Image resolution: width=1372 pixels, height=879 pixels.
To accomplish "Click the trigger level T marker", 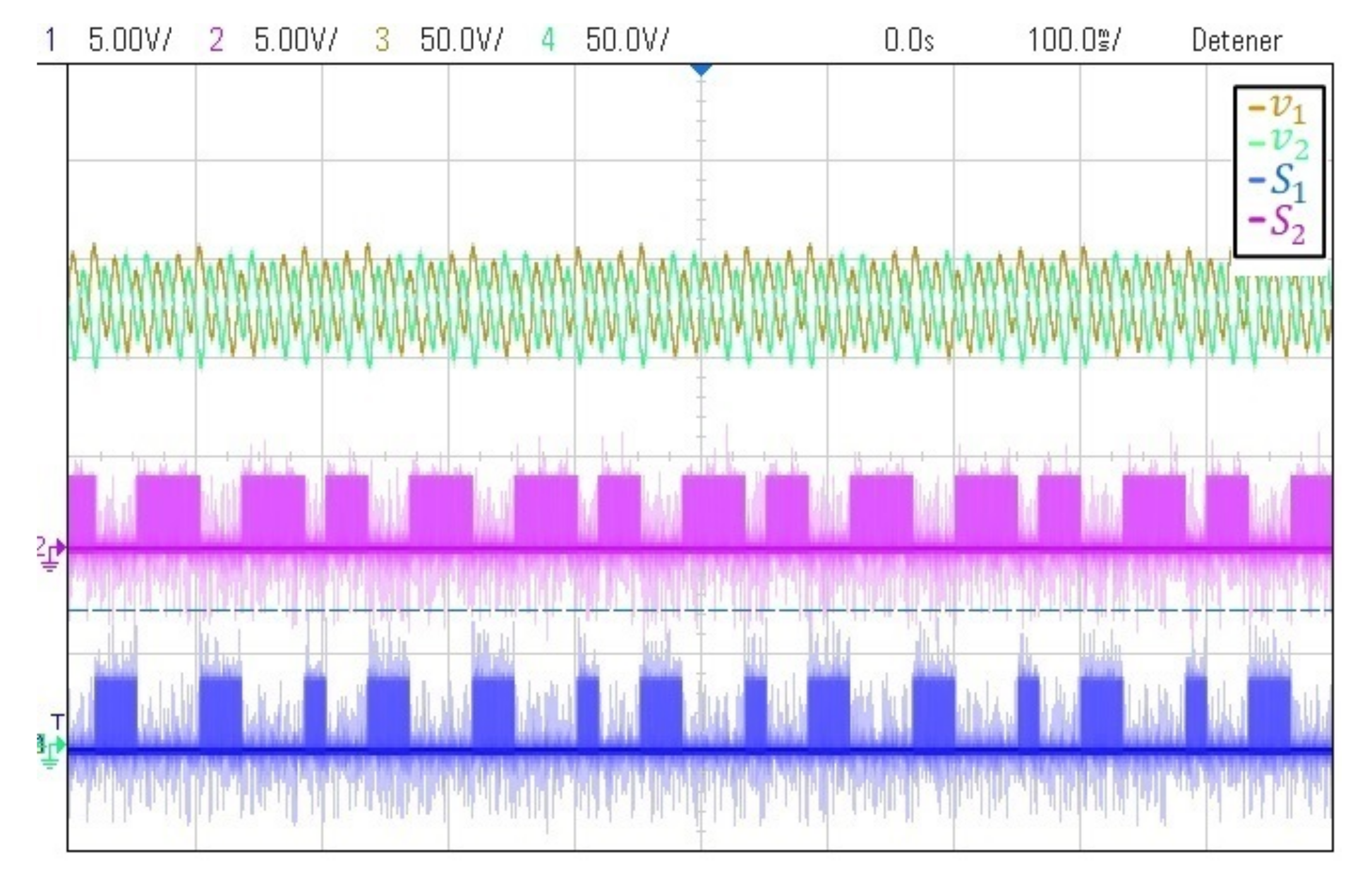I will tap(57, 721).
